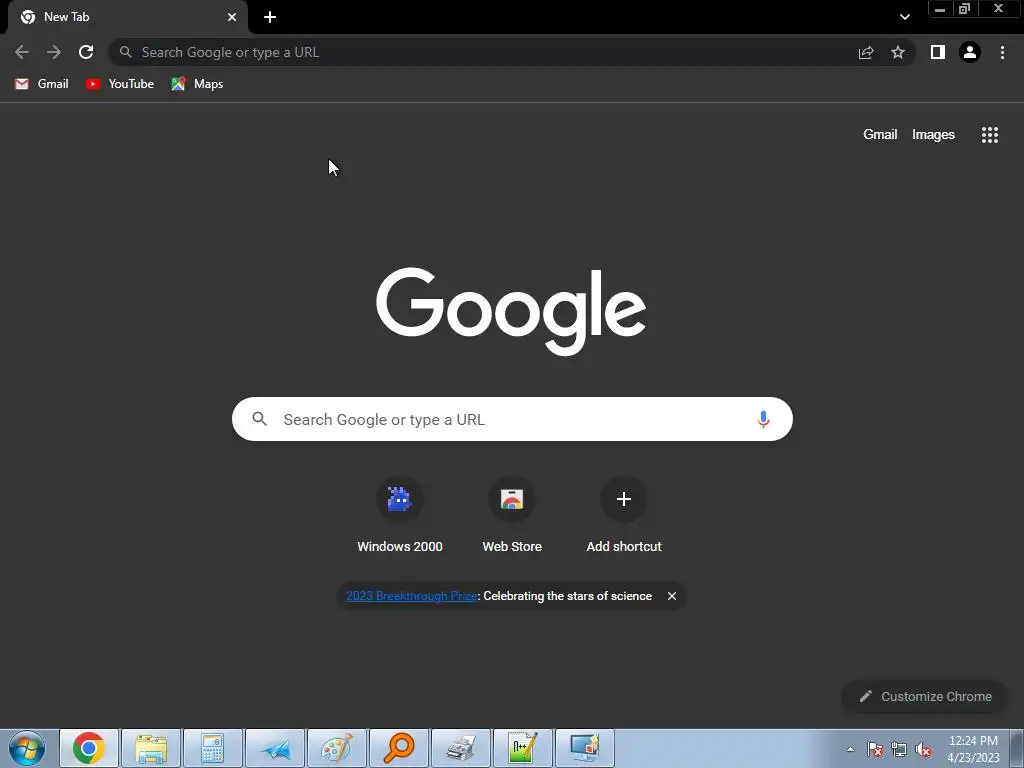Open Maps bookmark

click(197, 84)
